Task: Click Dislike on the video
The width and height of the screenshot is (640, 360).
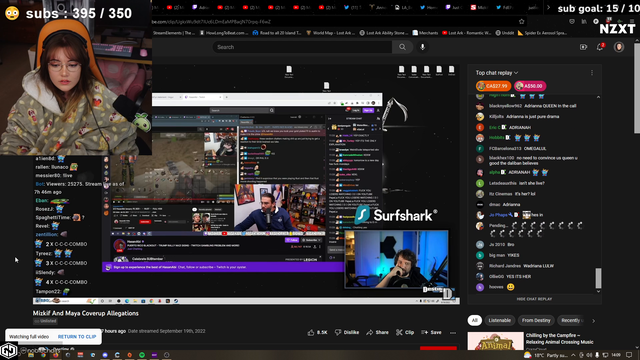Action: pos(347,332)
